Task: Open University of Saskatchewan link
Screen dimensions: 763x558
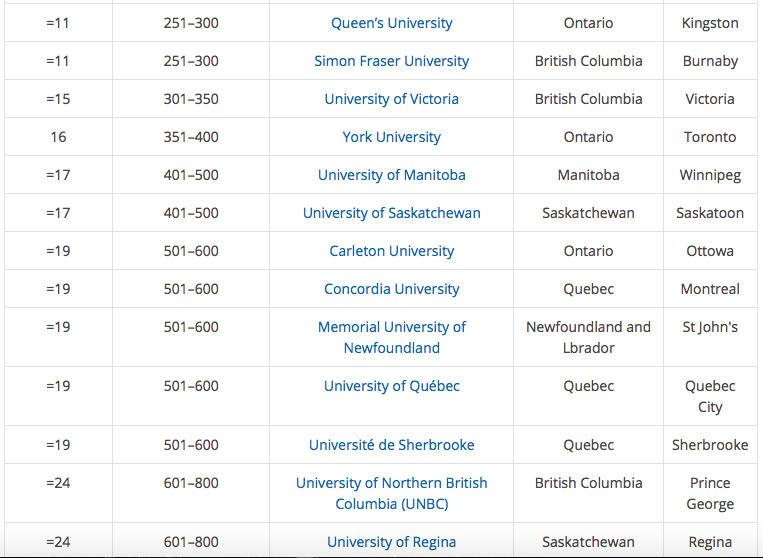Action: click(391, 213)
